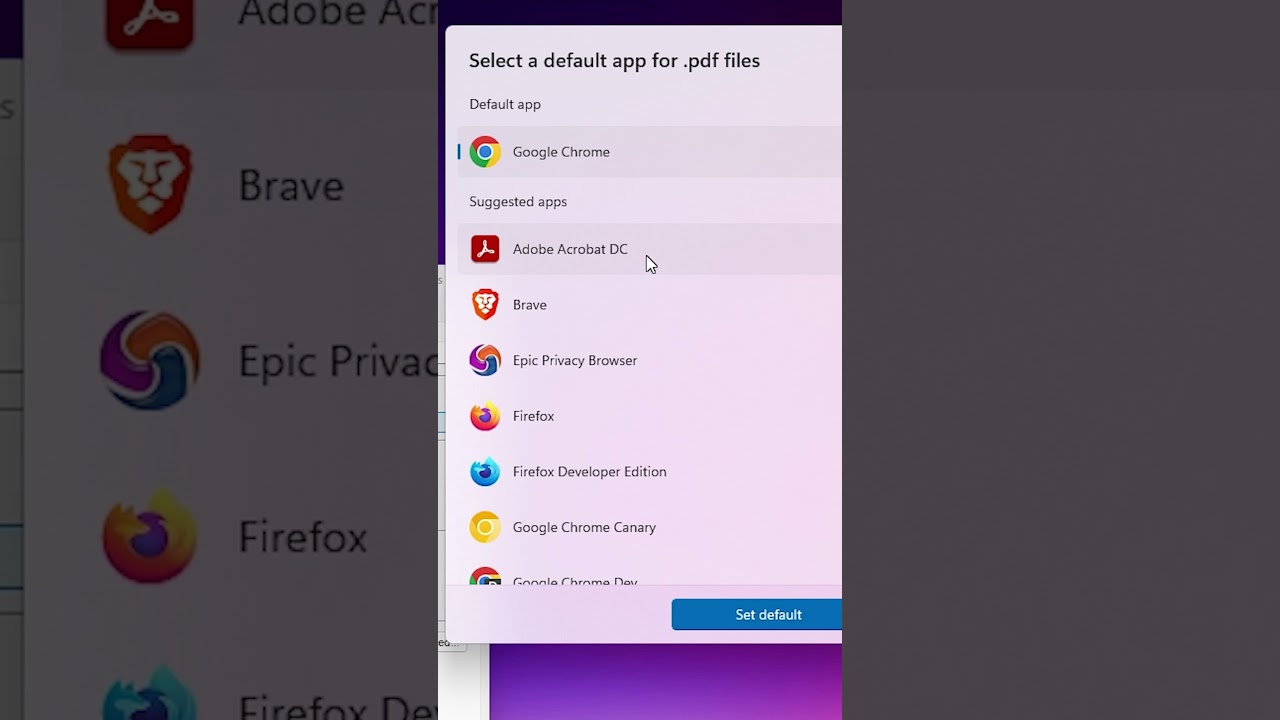
Task: Pick the 'Brave' text in suggested apps
Action: tap(530, 305)
